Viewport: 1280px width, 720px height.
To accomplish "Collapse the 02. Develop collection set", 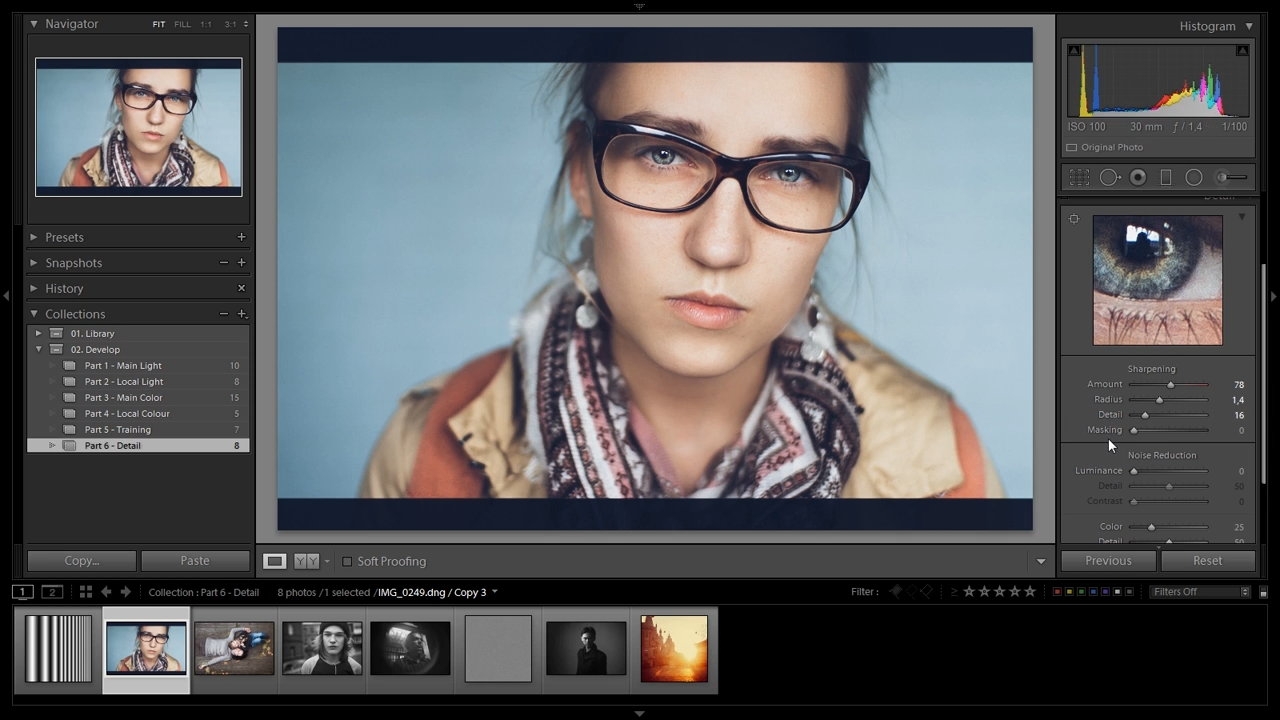I will [39, 349].
